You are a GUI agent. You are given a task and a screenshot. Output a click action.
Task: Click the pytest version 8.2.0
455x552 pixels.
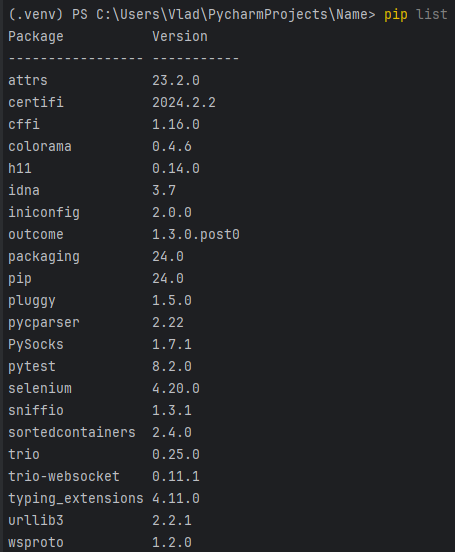172,366
